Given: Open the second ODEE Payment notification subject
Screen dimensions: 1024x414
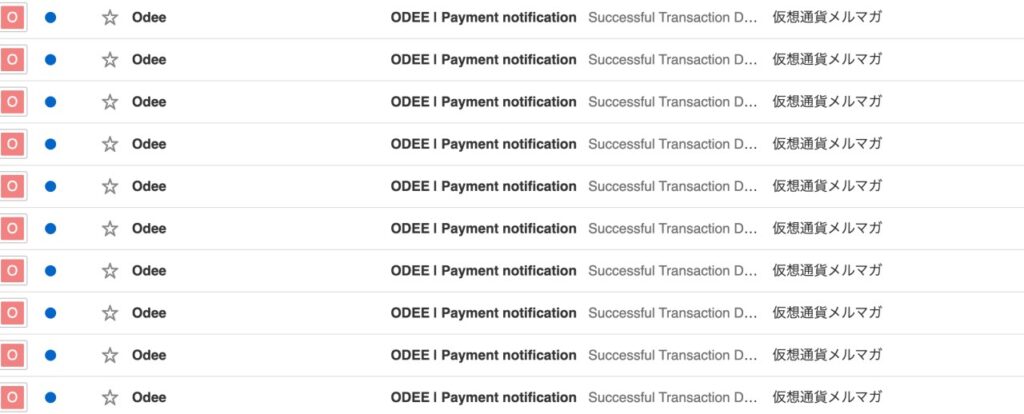Looking at the screenshot, I should [483, 60].
